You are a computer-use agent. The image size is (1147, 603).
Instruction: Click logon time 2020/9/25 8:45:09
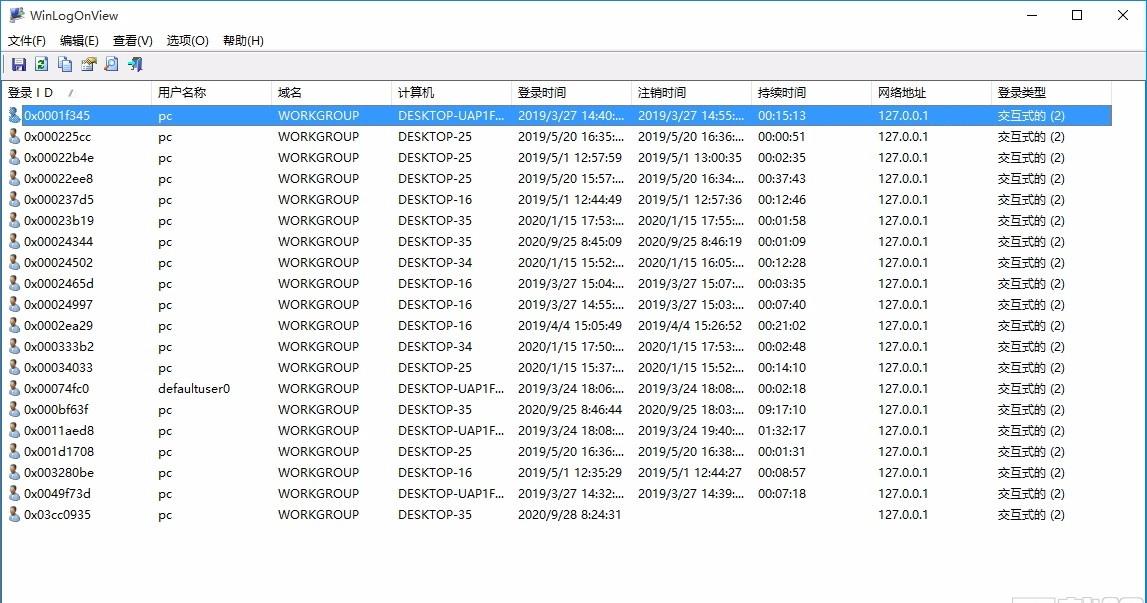[x=570, y=241]
